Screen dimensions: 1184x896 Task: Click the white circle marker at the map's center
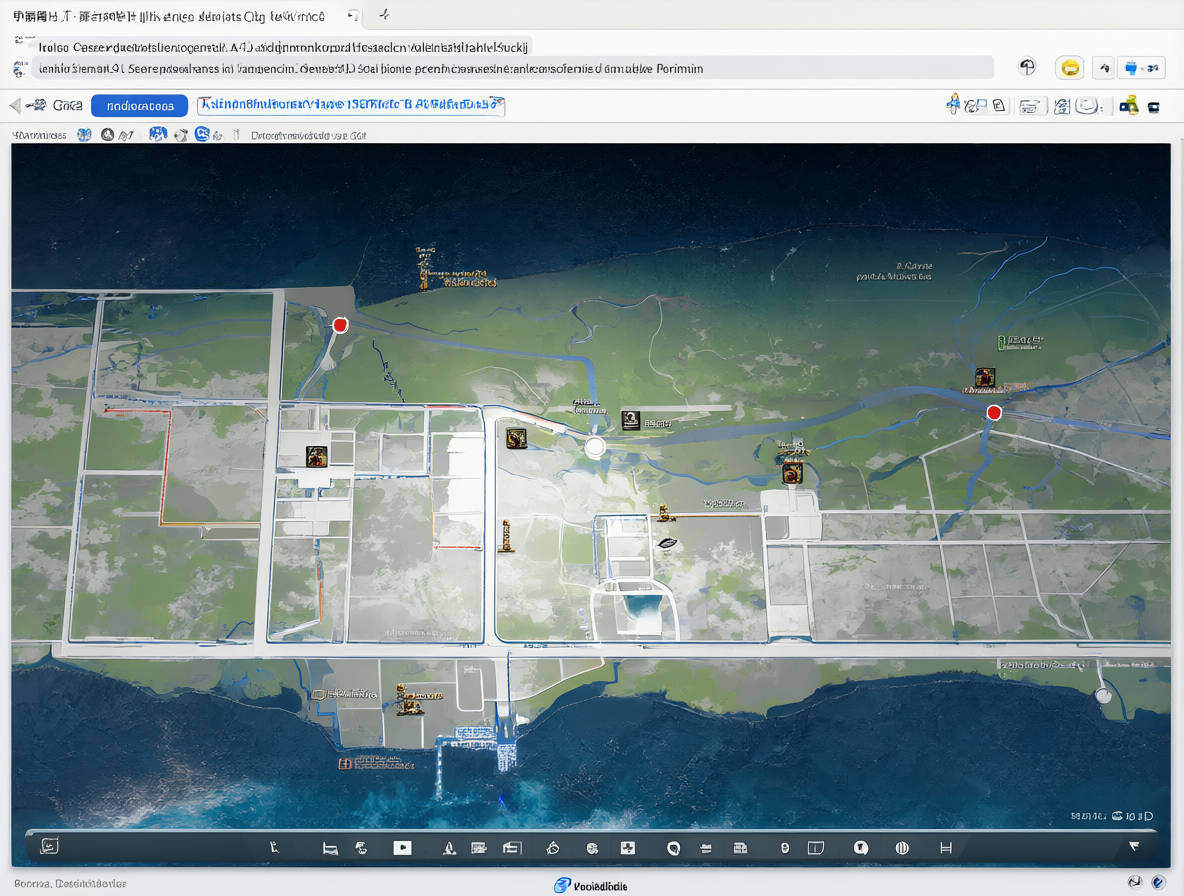click(595, 447)
